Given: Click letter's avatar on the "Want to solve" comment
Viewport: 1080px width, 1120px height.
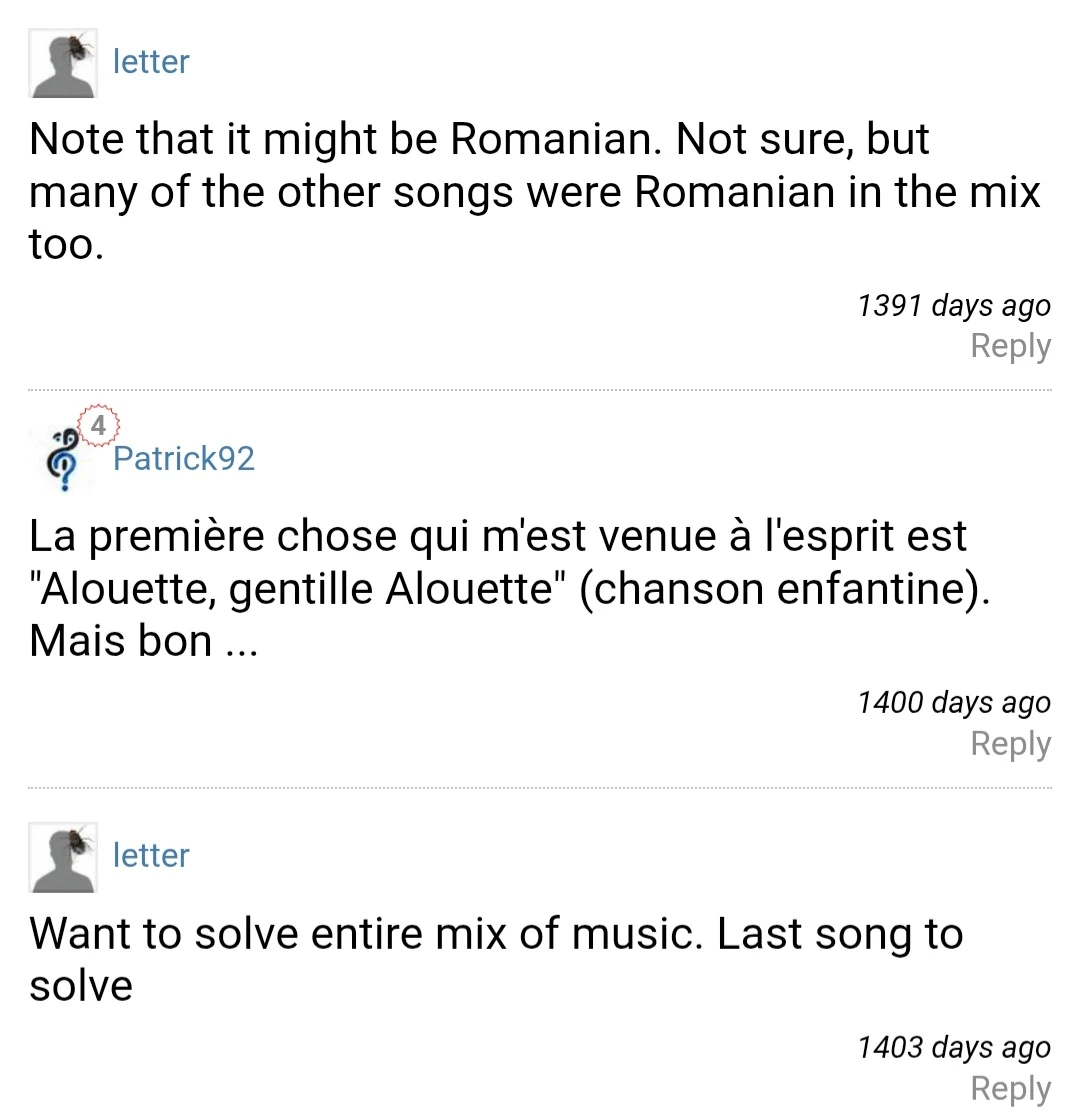Looking at the screenshot, I should click(63, 857).
